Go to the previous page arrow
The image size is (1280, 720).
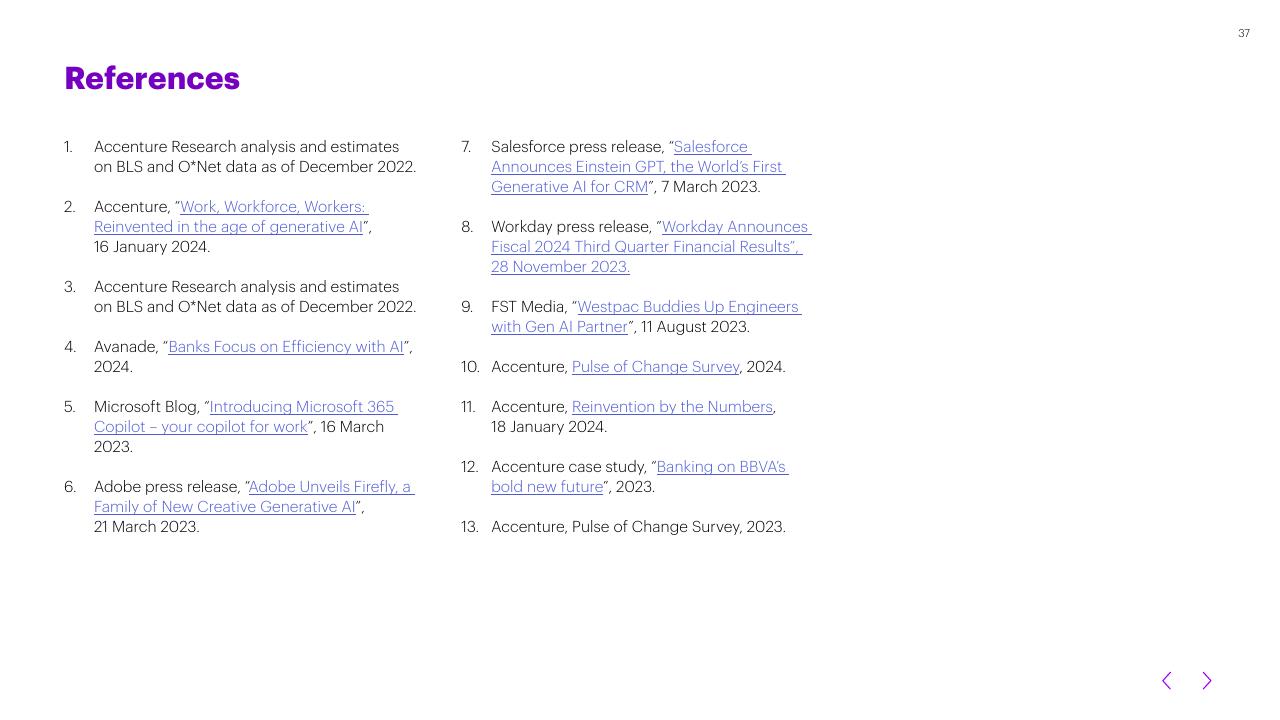(x=1166, y=681)
